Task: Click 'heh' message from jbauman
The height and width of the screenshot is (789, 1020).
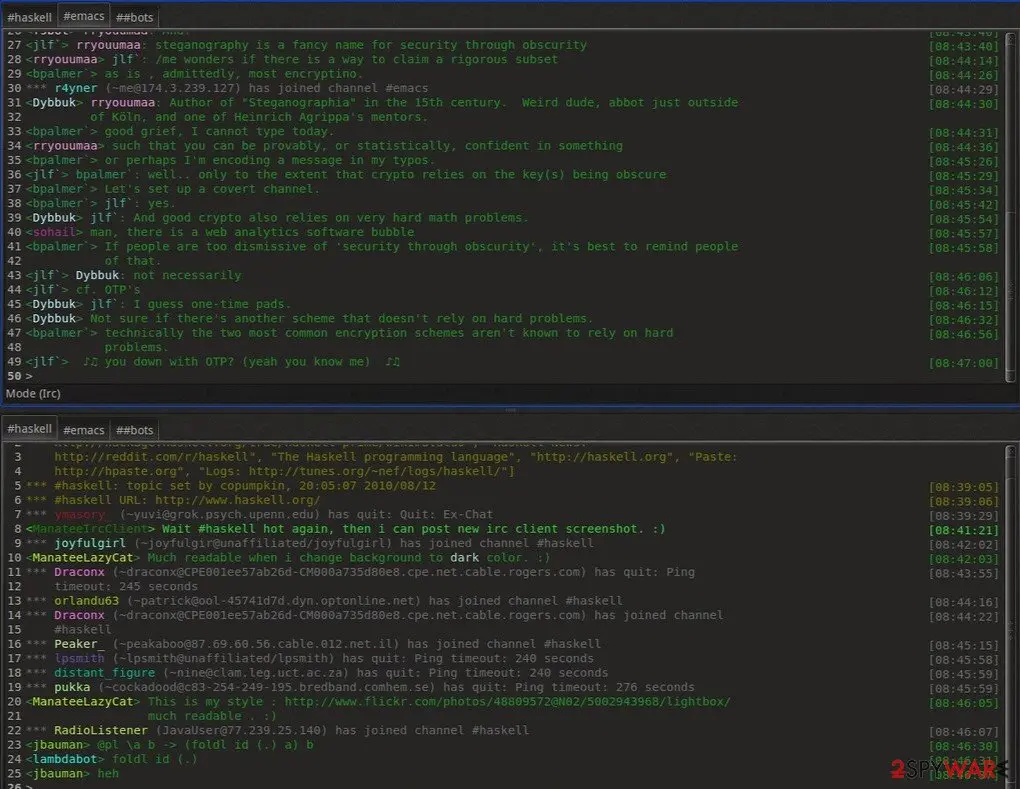Action: pyautogui.click(x=108, y=773)
